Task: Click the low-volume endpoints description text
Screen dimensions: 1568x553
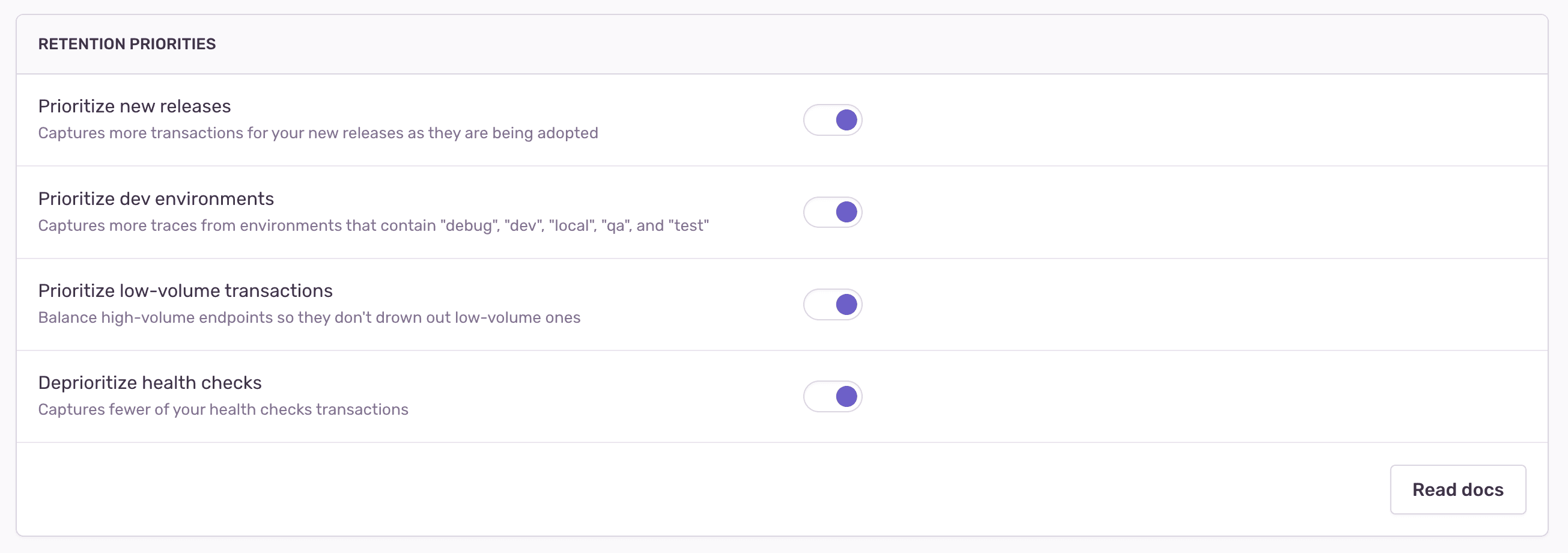Action: pyautogui.click(x=309, y=317)
